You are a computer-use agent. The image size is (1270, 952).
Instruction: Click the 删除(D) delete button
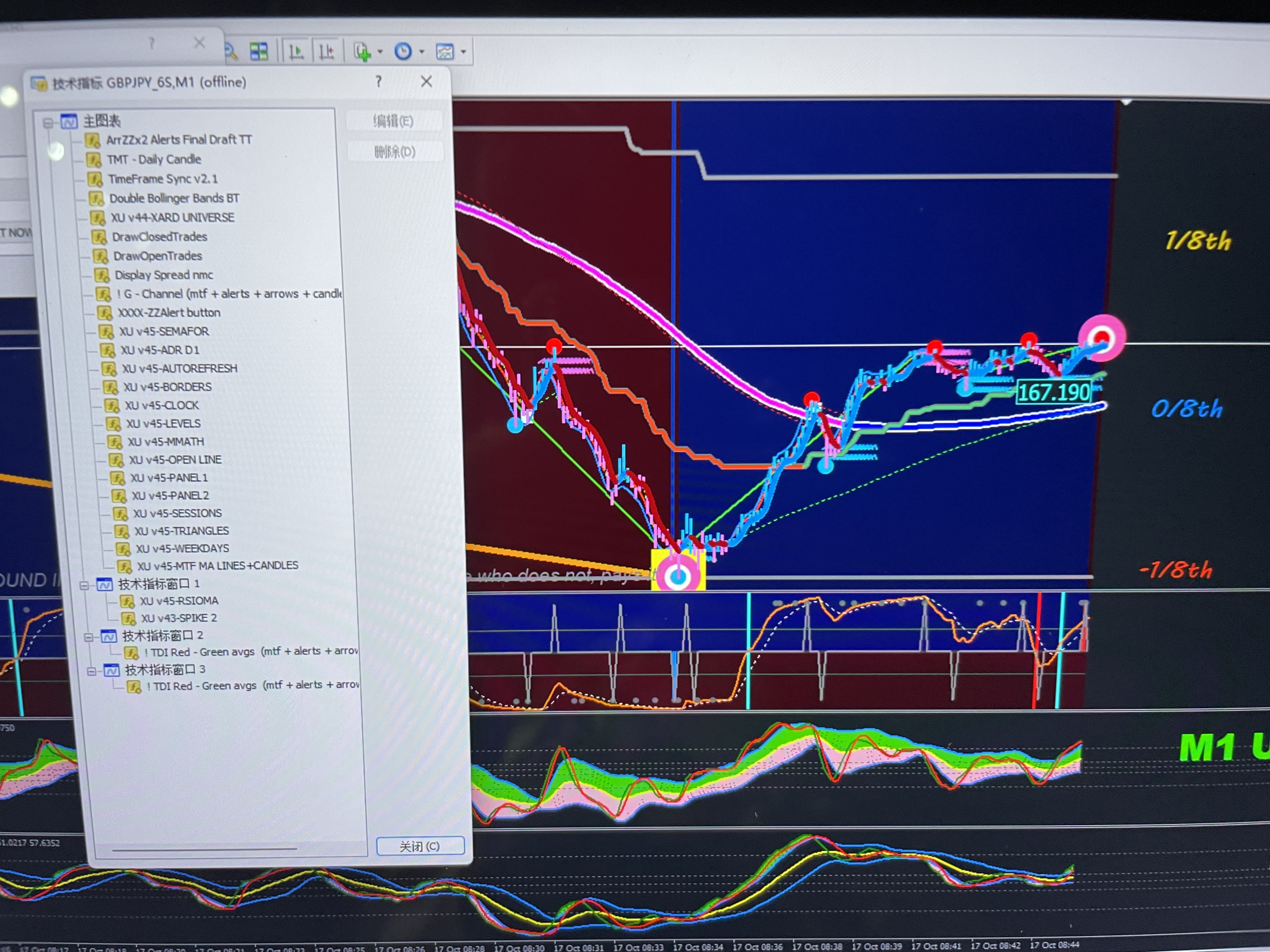(394, 152)
